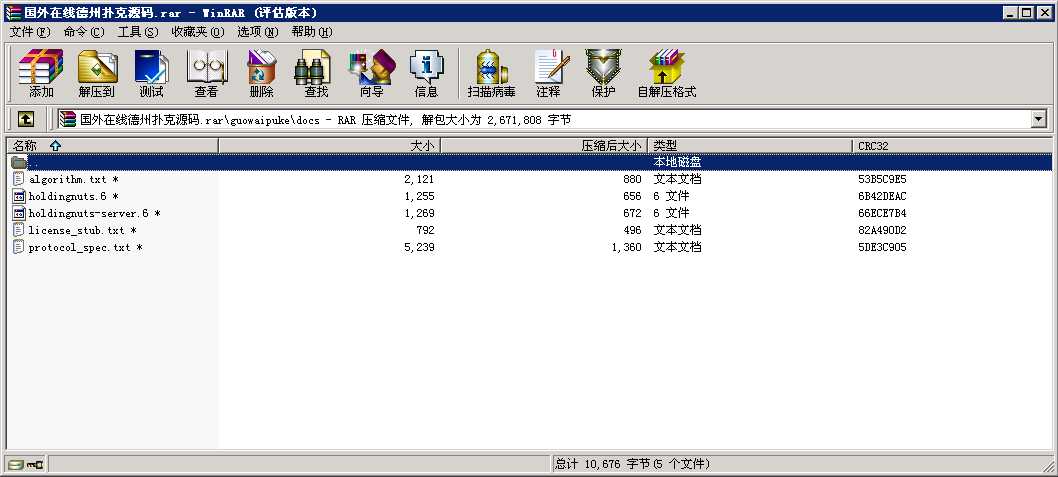This screenshot has width=1058, height=477.
Task: Click the 本地磁盘 type cell
Action: point(677,163)
